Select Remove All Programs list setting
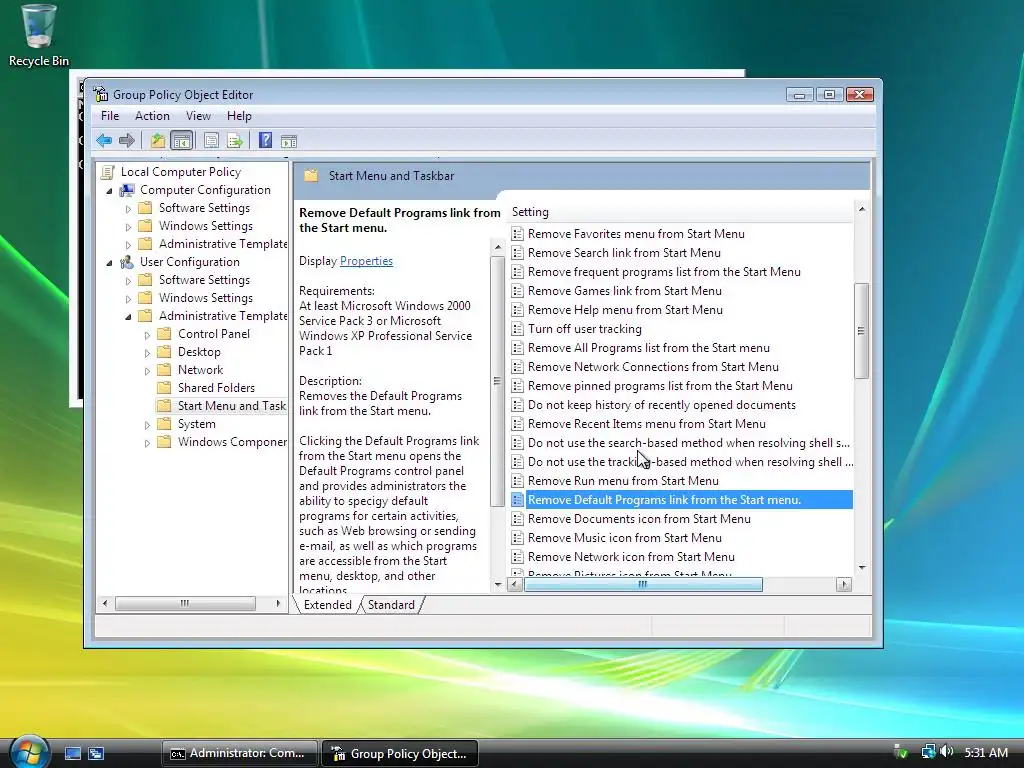The width and height of the screenshot is (1024, 768). tap(648, 348)
